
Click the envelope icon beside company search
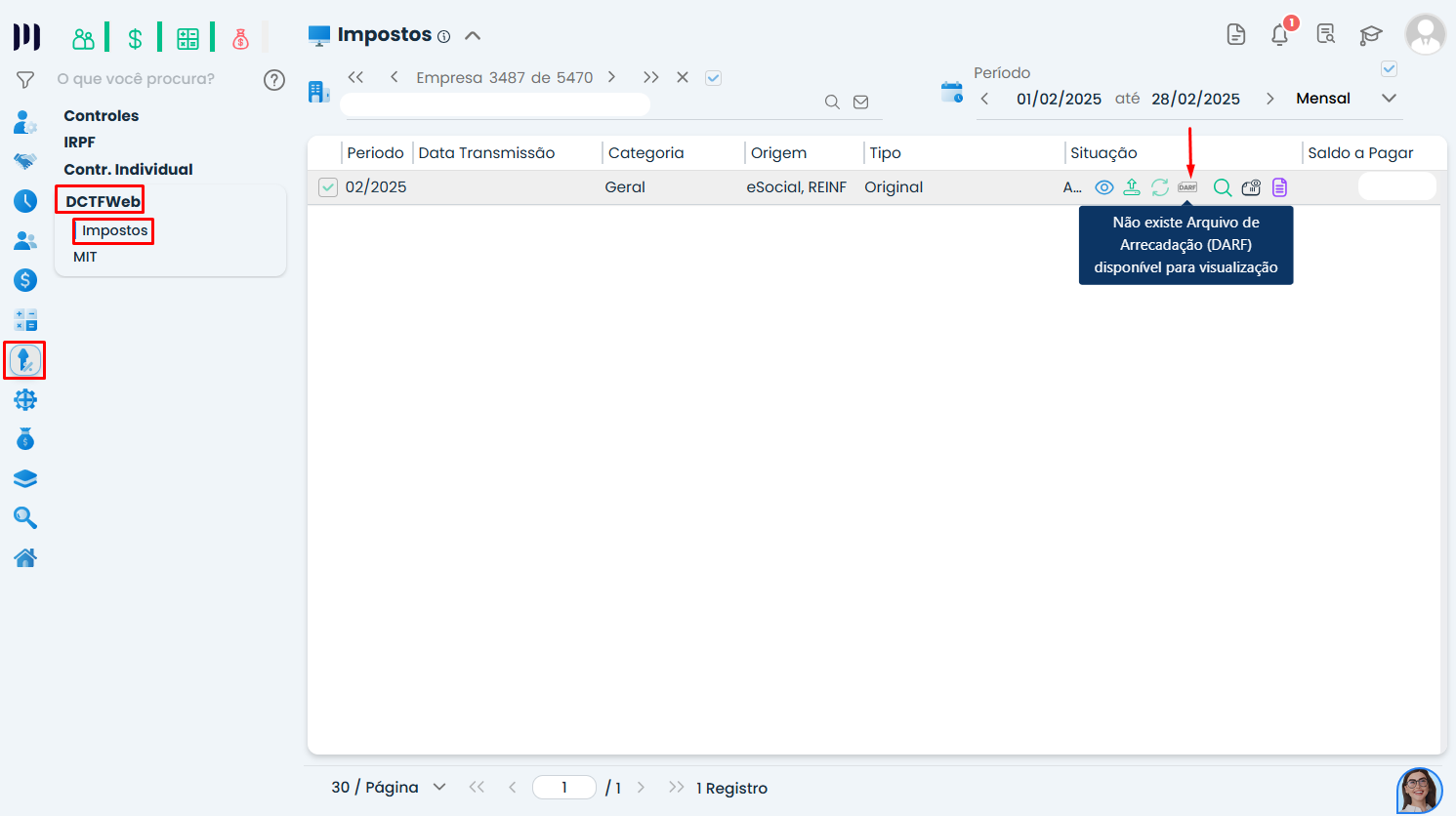(860, 102)
